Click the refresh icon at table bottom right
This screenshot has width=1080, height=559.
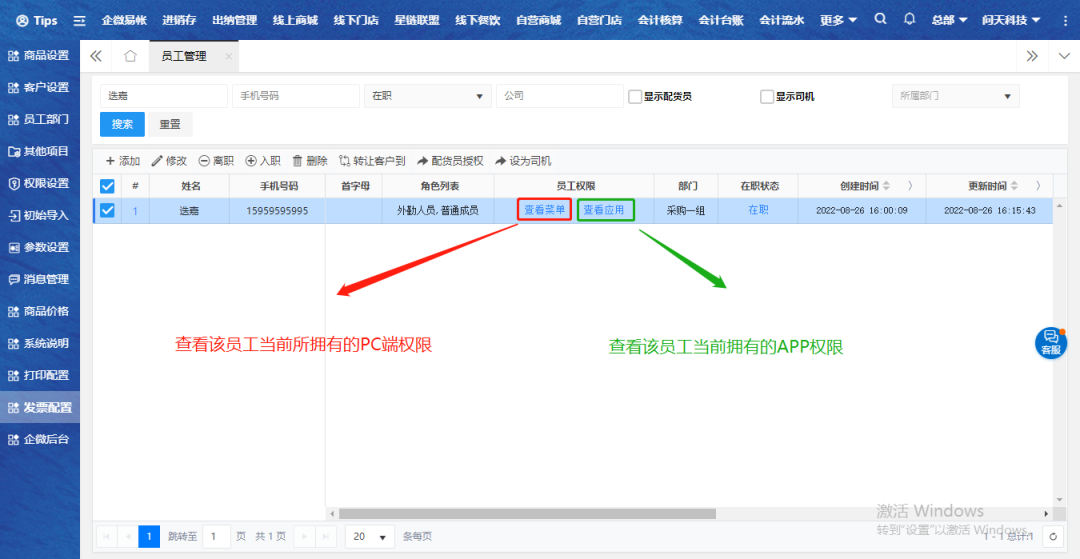1052,537
